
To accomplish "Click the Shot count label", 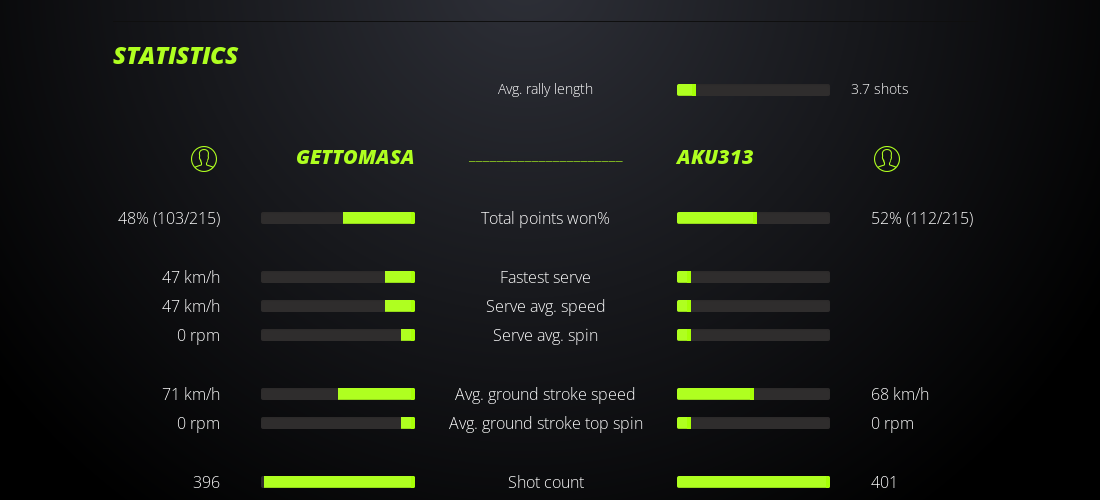I will 545,482.
